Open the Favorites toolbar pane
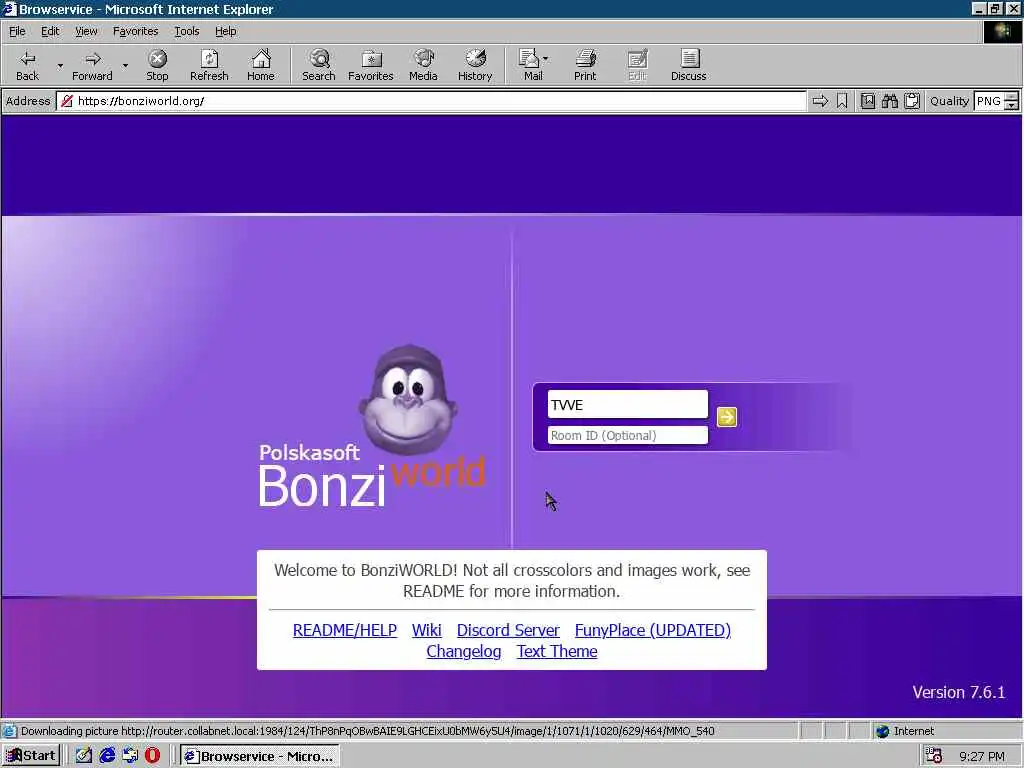1024x768 pixels. coord(371,65)
